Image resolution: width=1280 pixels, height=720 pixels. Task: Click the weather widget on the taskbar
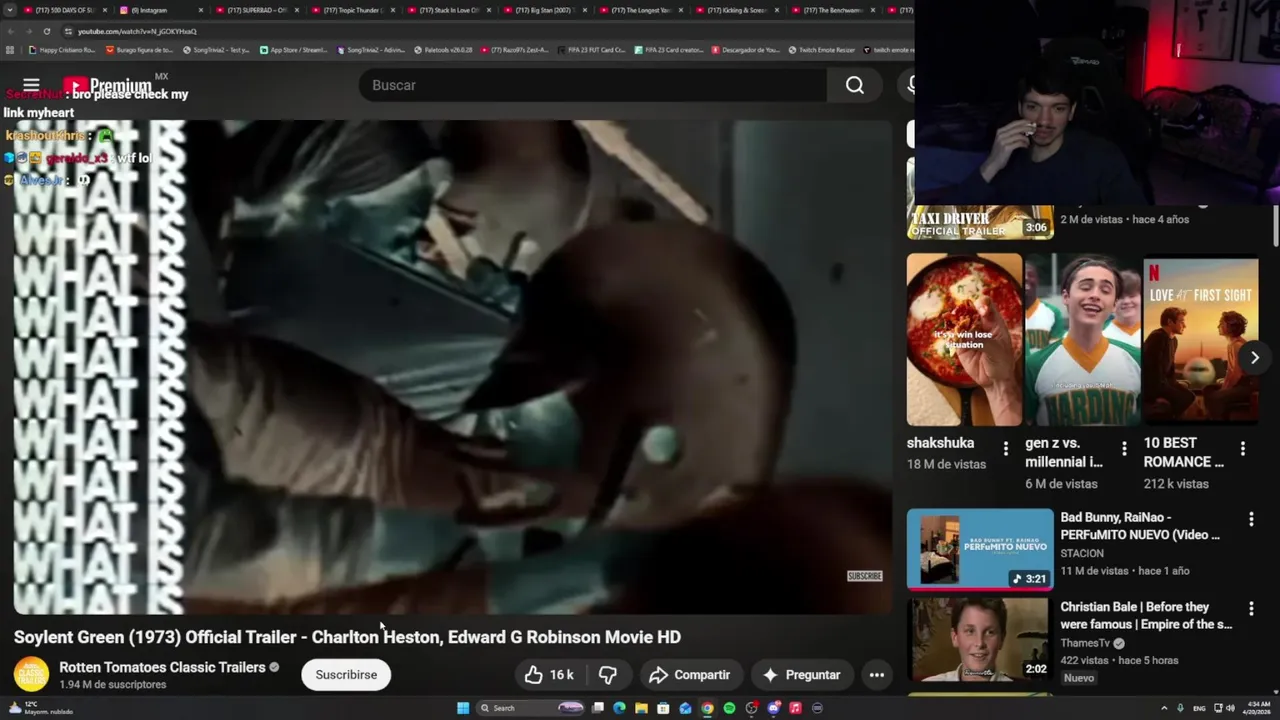(40, 708)
